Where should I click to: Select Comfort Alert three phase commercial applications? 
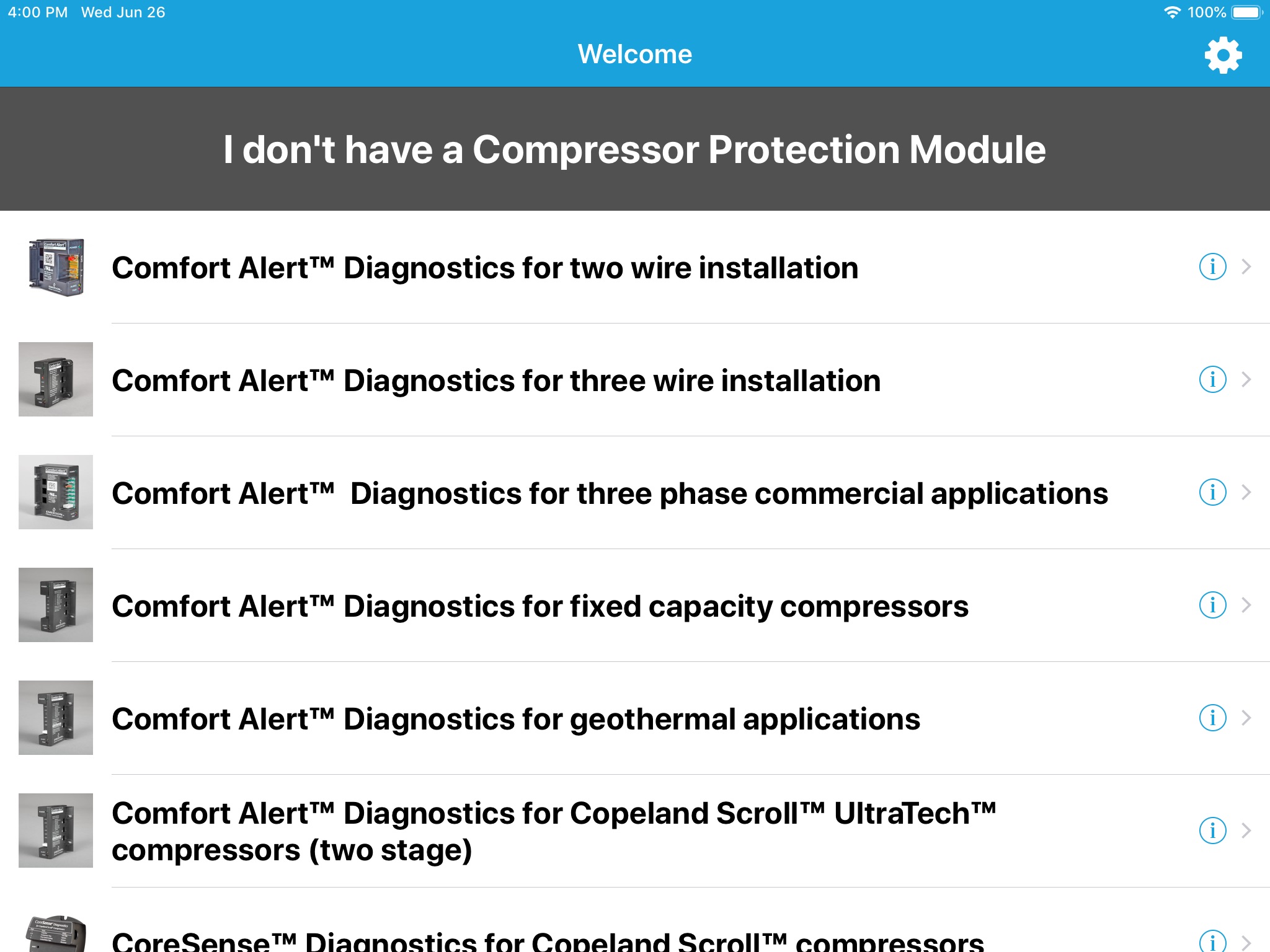pyautogui.click(x=610, y=494)
